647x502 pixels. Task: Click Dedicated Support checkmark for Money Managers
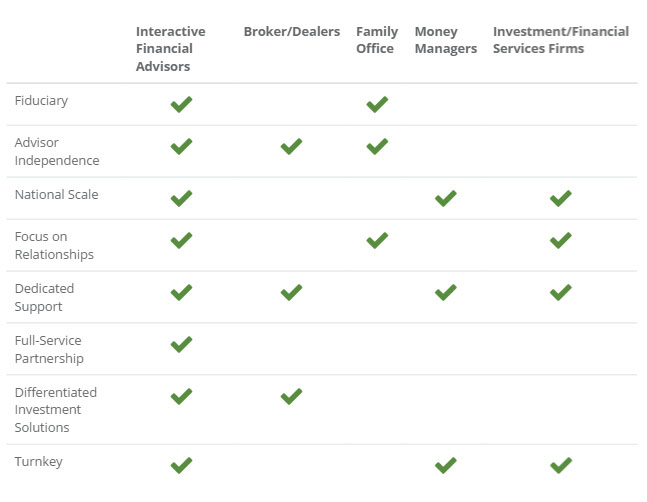coord(446,293)
